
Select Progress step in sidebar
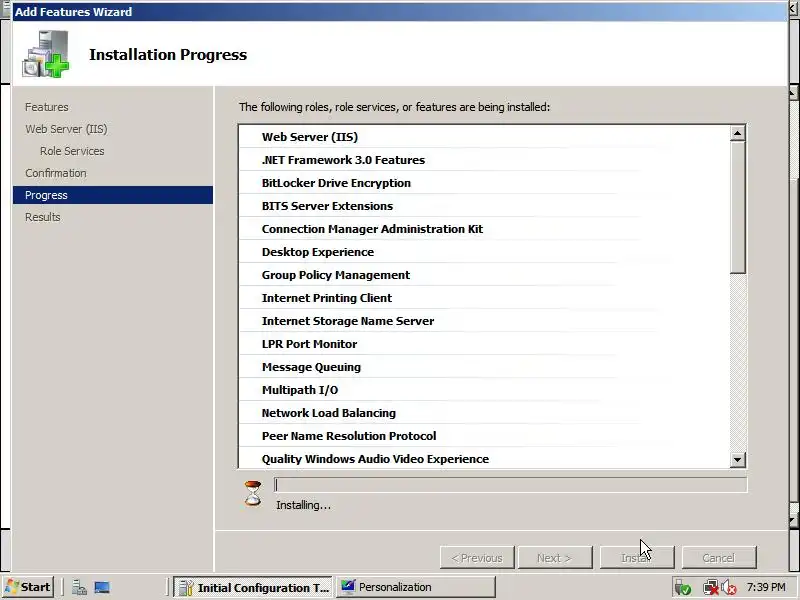pos(113,195)
